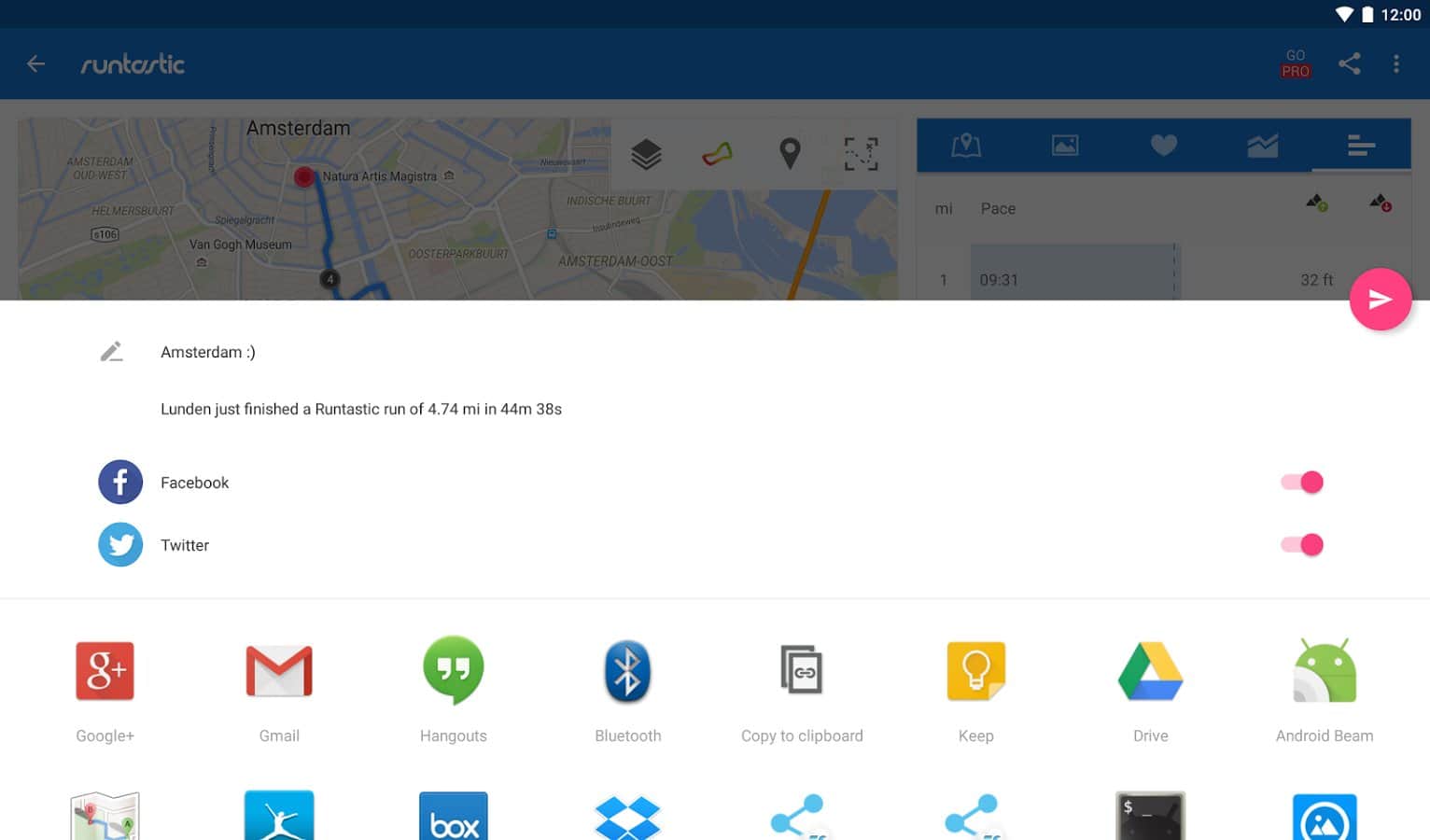This screenshot has width=1430, height=840.
Task: Open the three-dot overflow menu
Action: [x=1395, y=63]
